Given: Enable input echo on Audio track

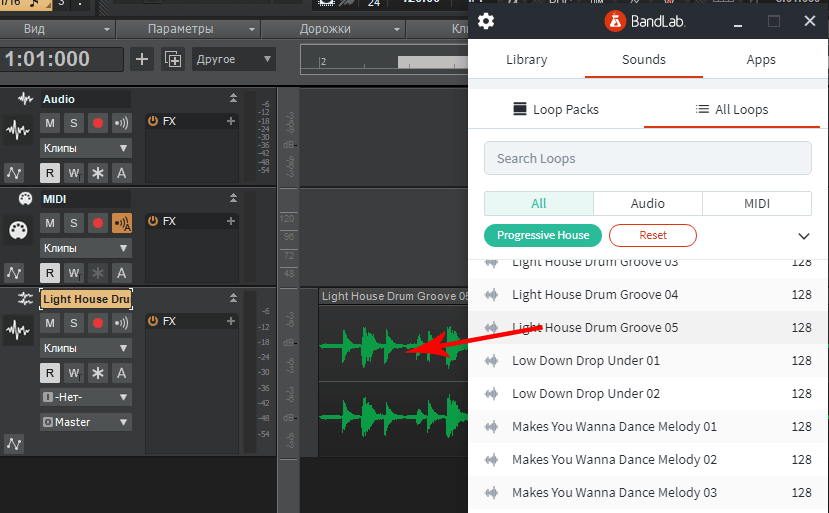Looking at the screenshot, I should pos(122,123).
